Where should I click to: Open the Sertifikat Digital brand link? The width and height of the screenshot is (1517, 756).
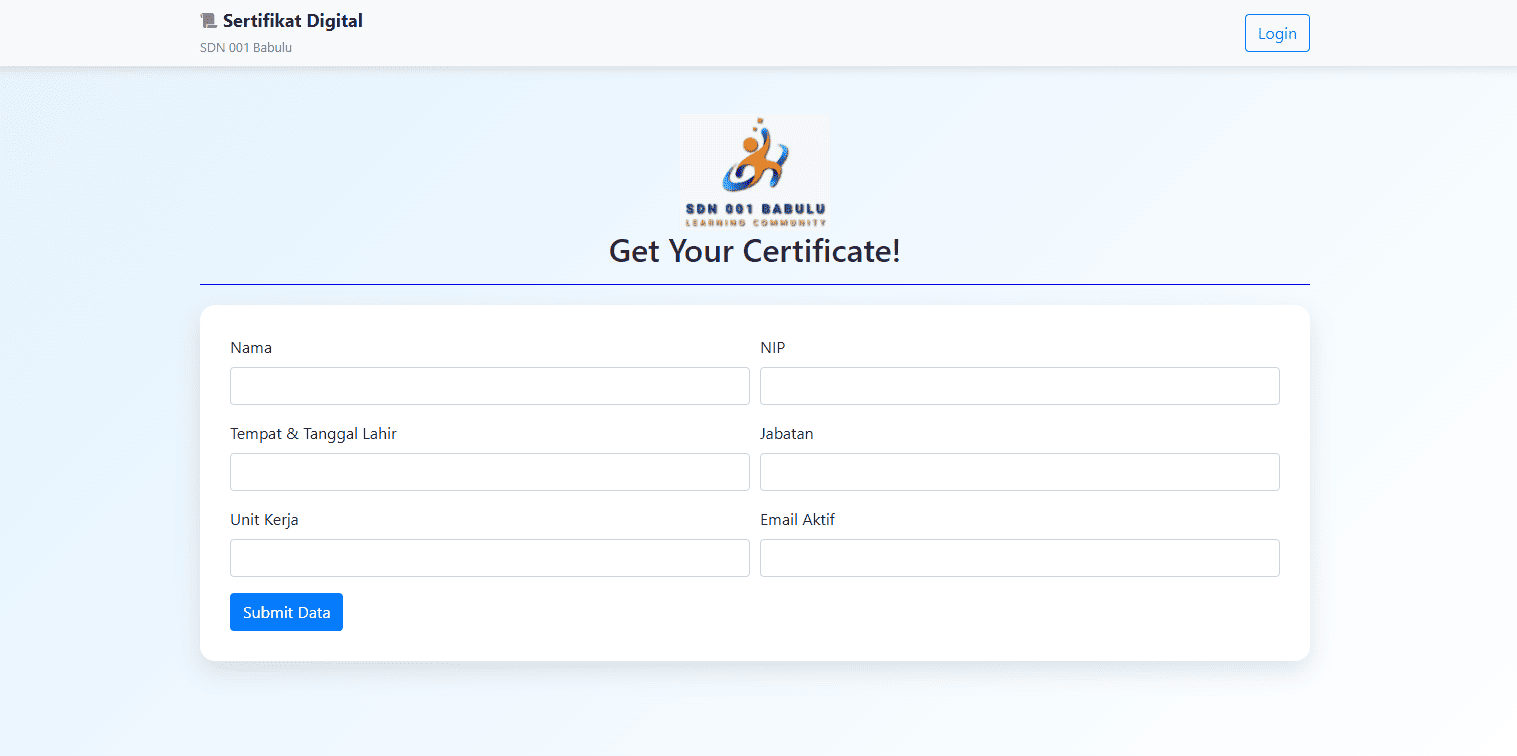(292, 21)
